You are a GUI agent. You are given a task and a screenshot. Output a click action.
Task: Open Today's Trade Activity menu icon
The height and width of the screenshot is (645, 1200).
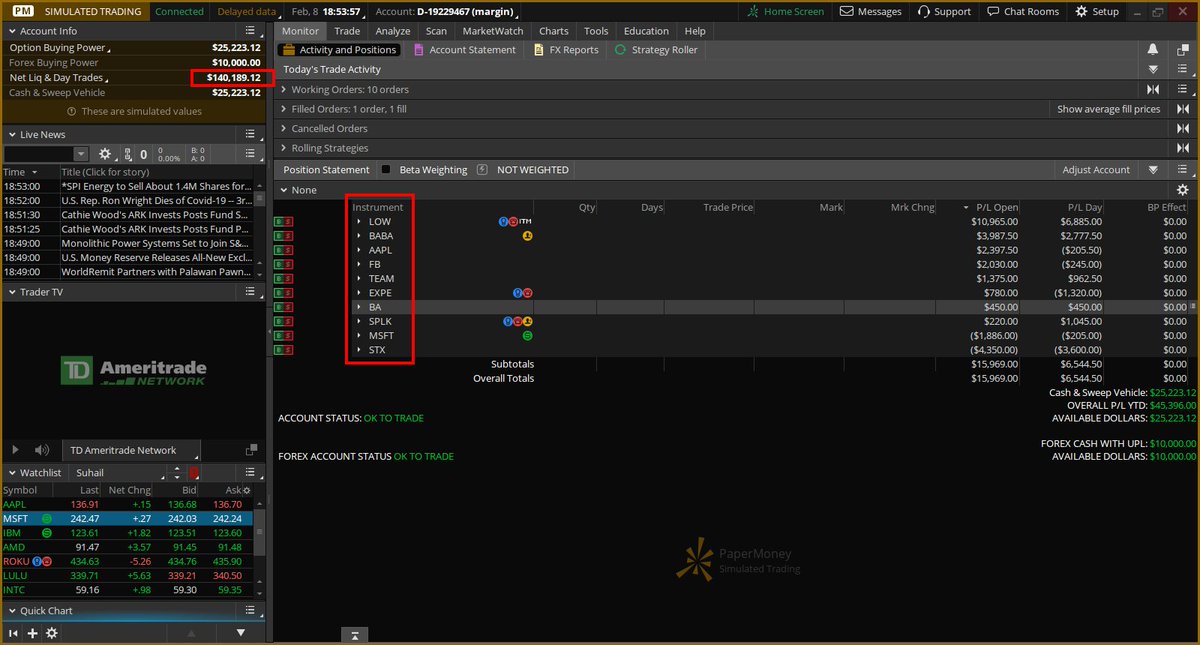pyautogui.click(x=1182, y=70)
